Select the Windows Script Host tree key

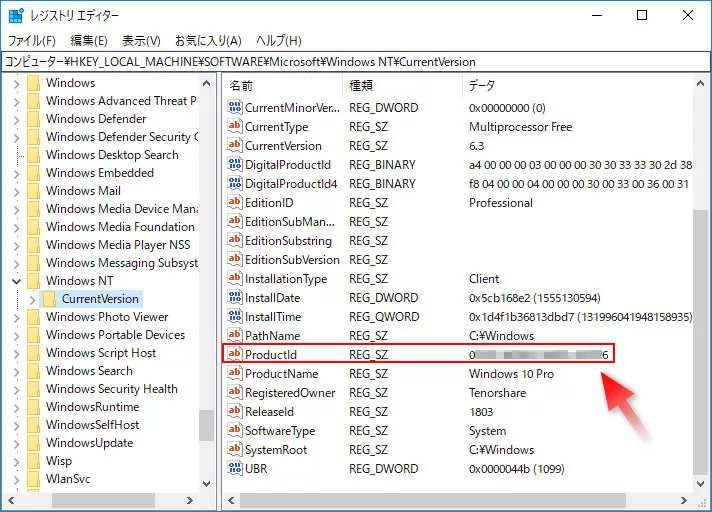[x=101, y=353]
